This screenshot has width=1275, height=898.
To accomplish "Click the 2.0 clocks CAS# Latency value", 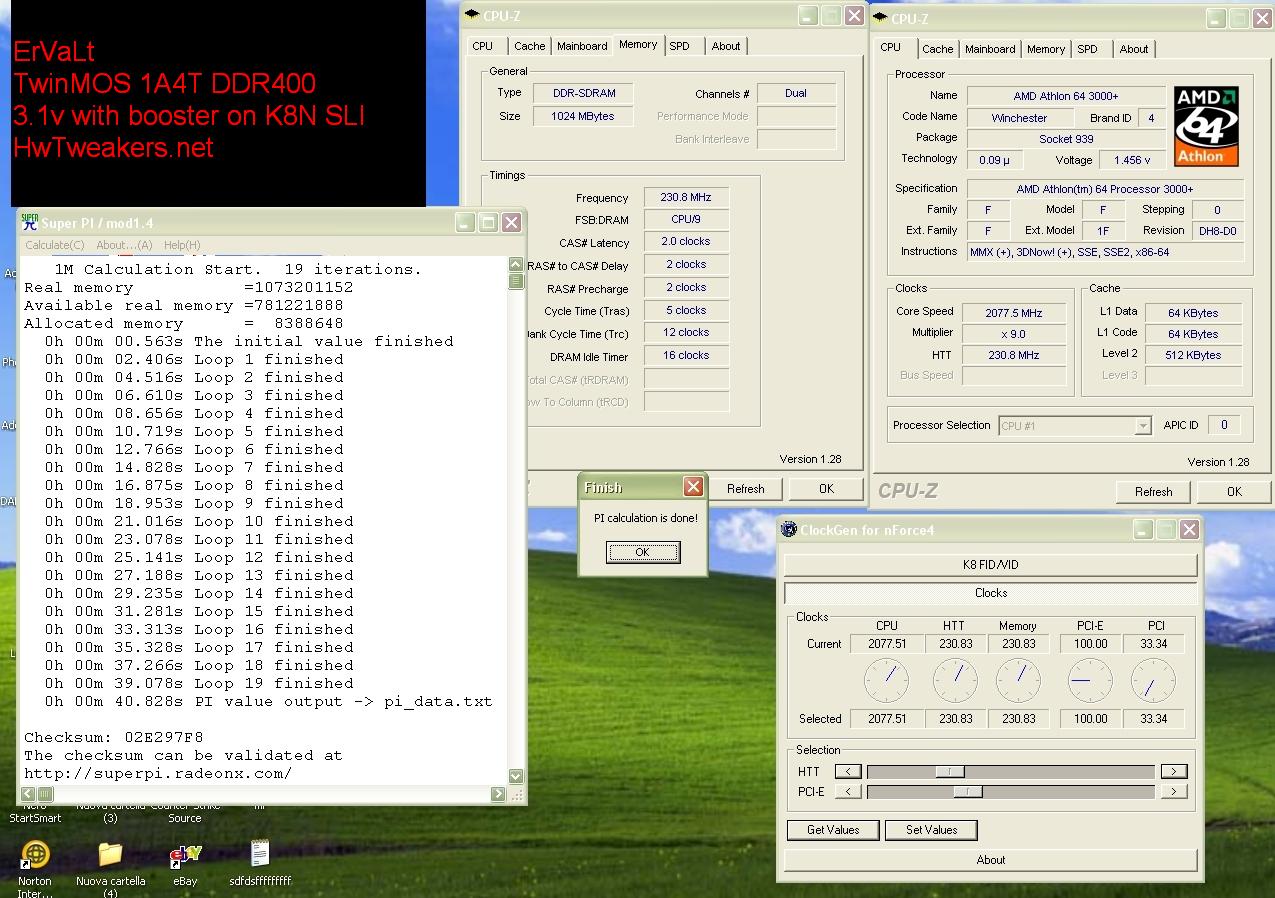I will pos(686,242).
